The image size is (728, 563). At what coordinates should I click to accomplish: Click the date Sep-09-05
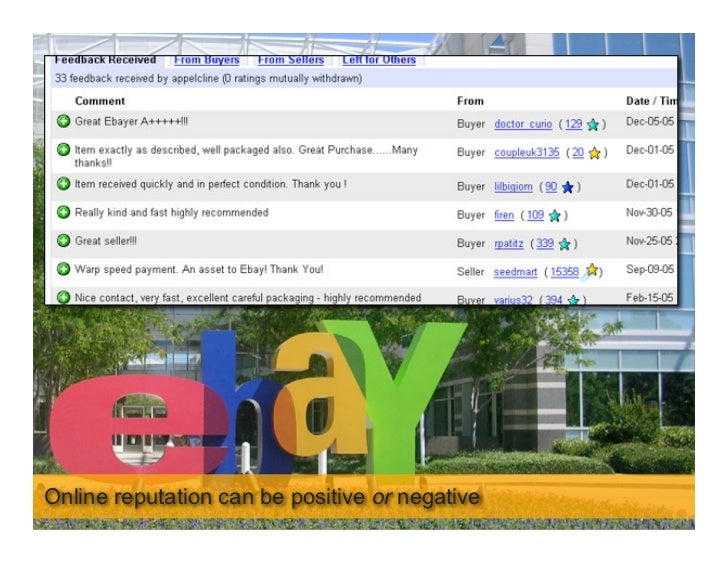coord(650,269)
